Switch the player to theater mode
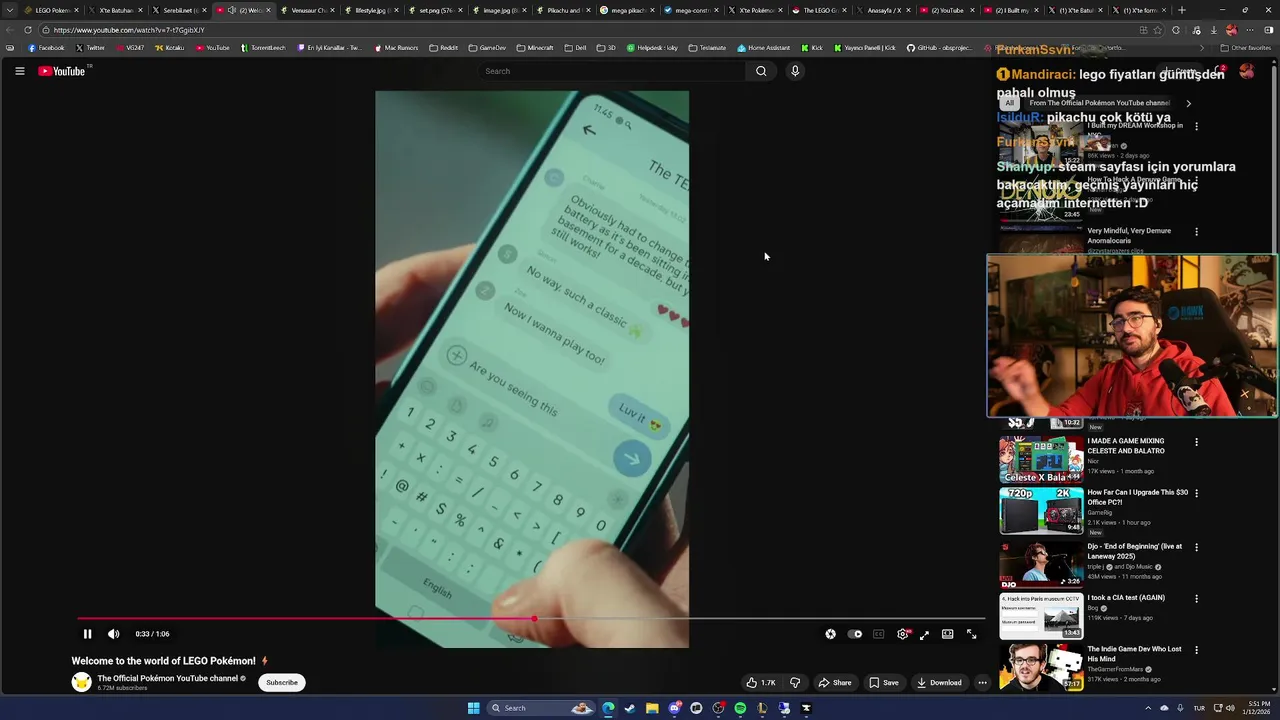This screenshot has width=1280, height=720. tap(947, 634)
